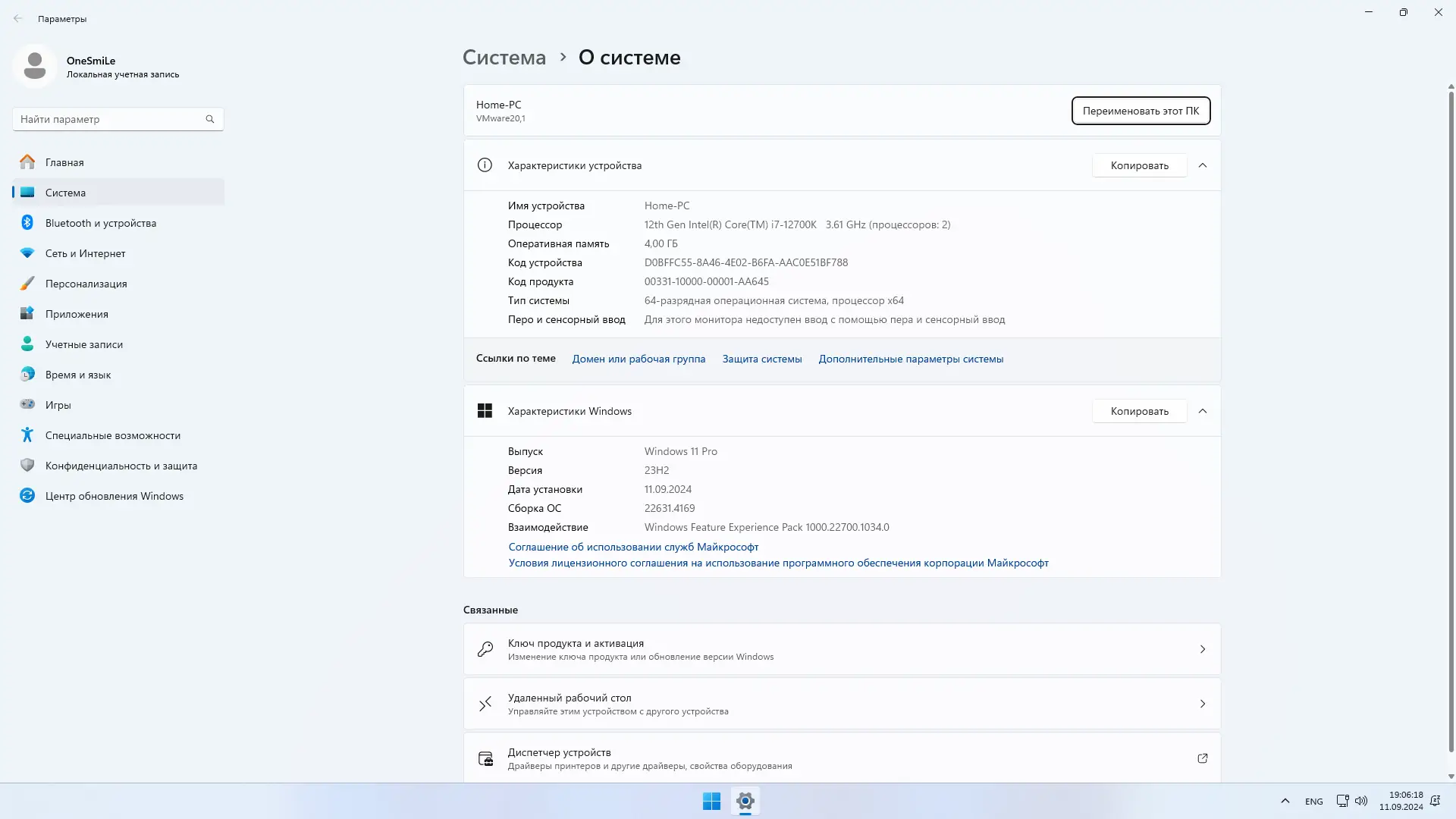Collapse Характеристики устройства section

click(x=1202, y=165)
